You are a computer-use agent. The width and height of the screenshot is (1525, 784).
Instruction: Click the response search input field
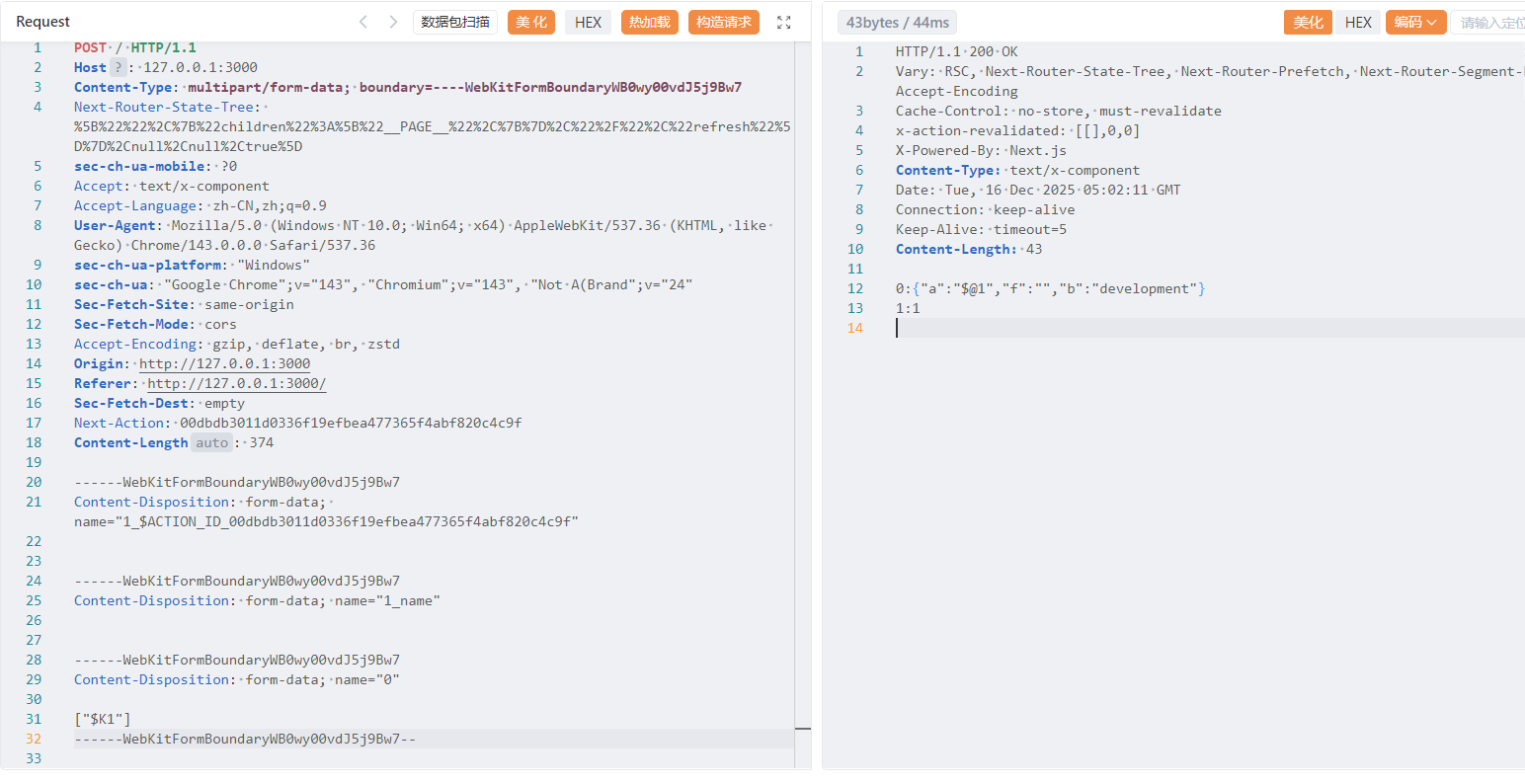click(x=1489, y=22)
